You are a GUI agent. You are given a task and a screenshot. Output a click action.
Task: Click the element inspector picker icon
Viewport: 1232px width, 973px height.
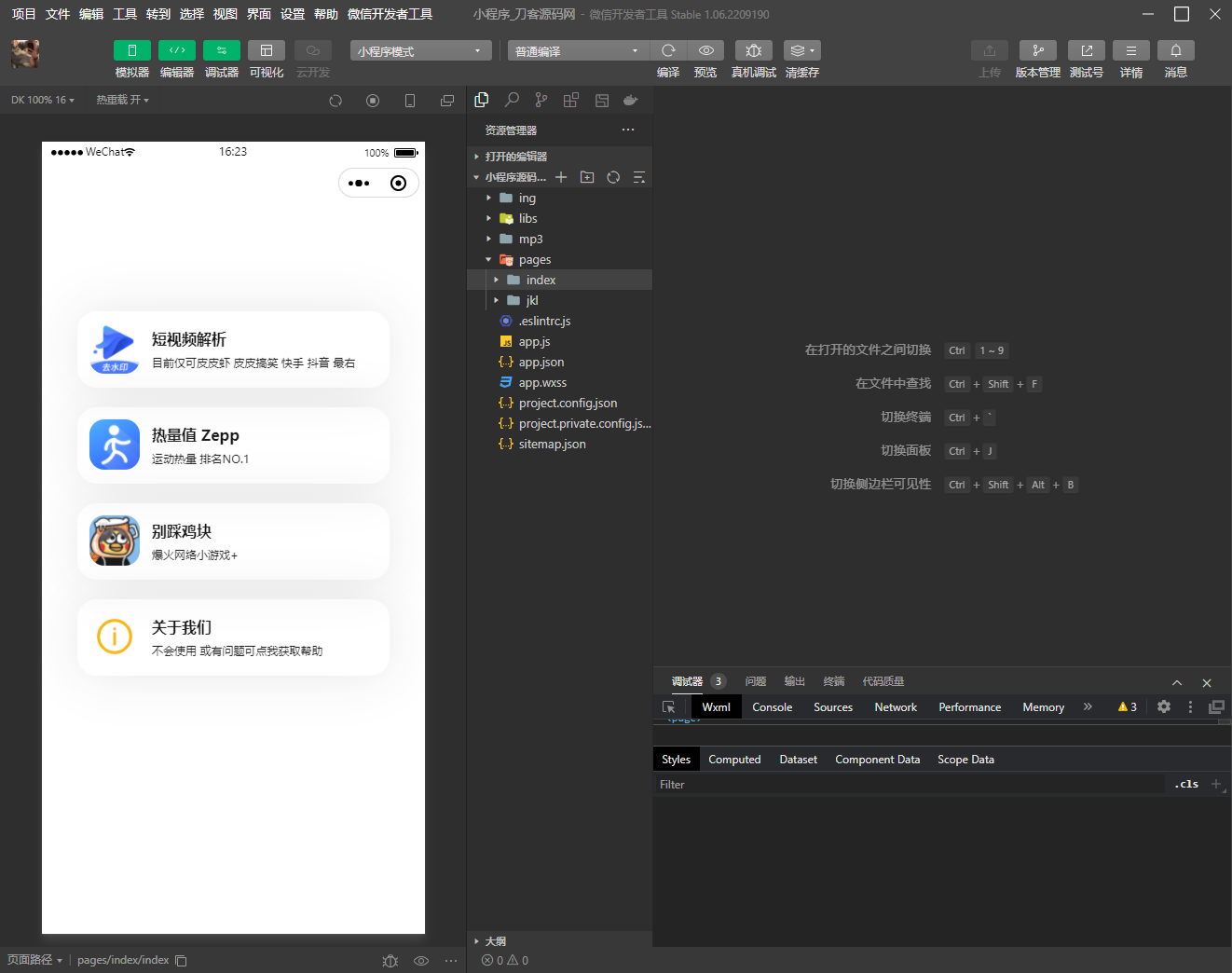tap(668, 707)
